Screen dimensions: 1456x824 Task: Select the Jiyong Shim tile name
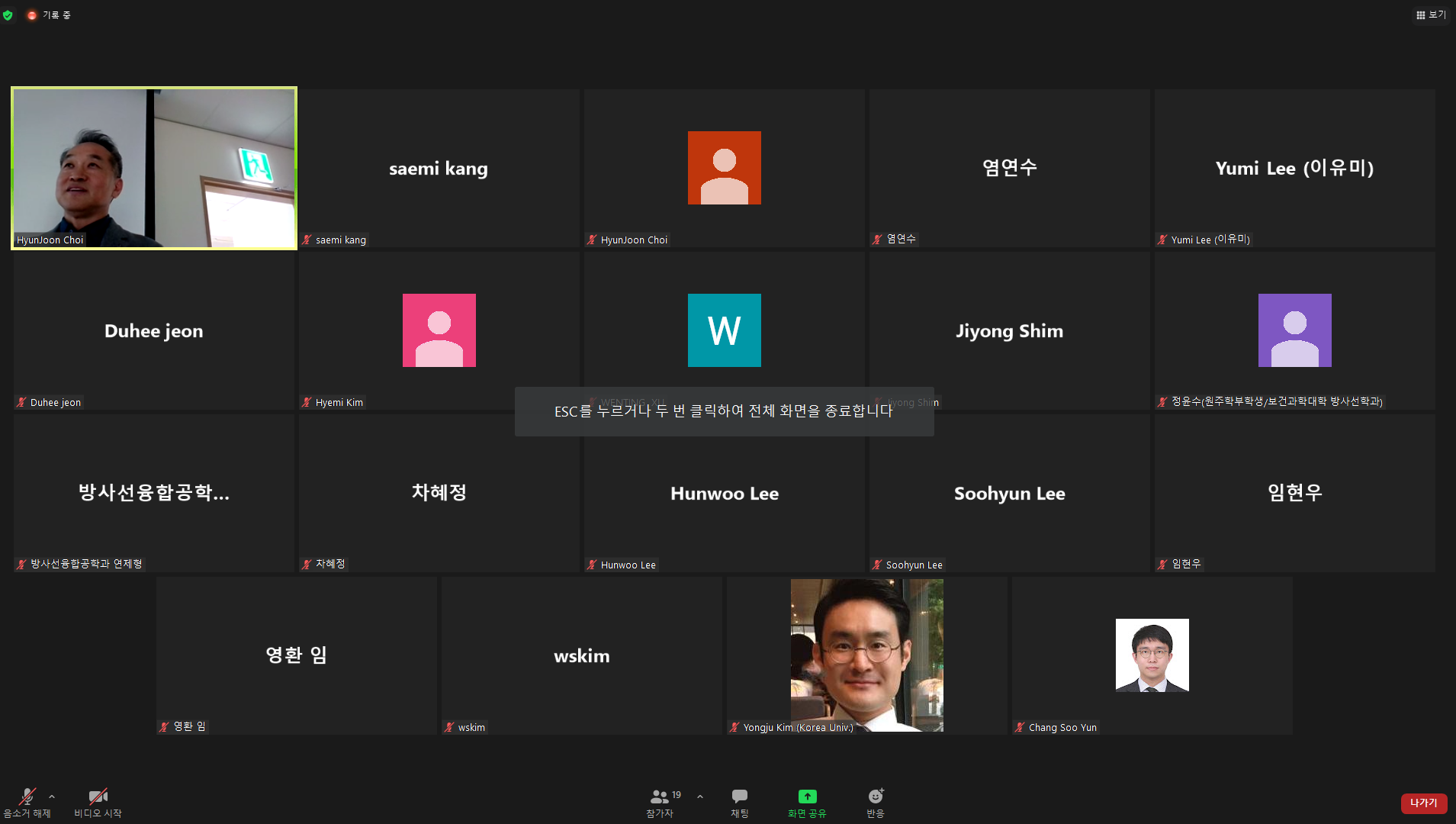(x=1009, y=331)
